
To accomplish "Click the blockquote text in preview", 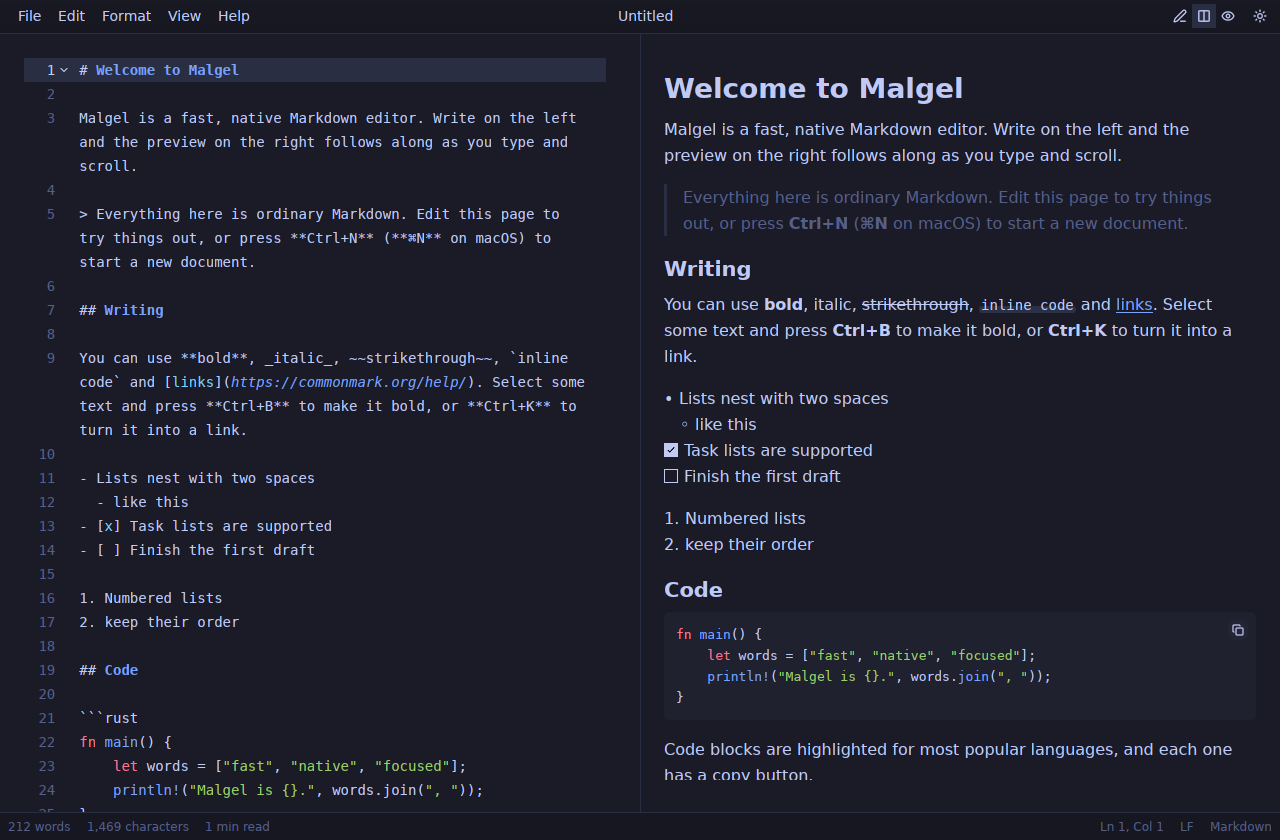I will pyautogui.click(x=947, y=210).
